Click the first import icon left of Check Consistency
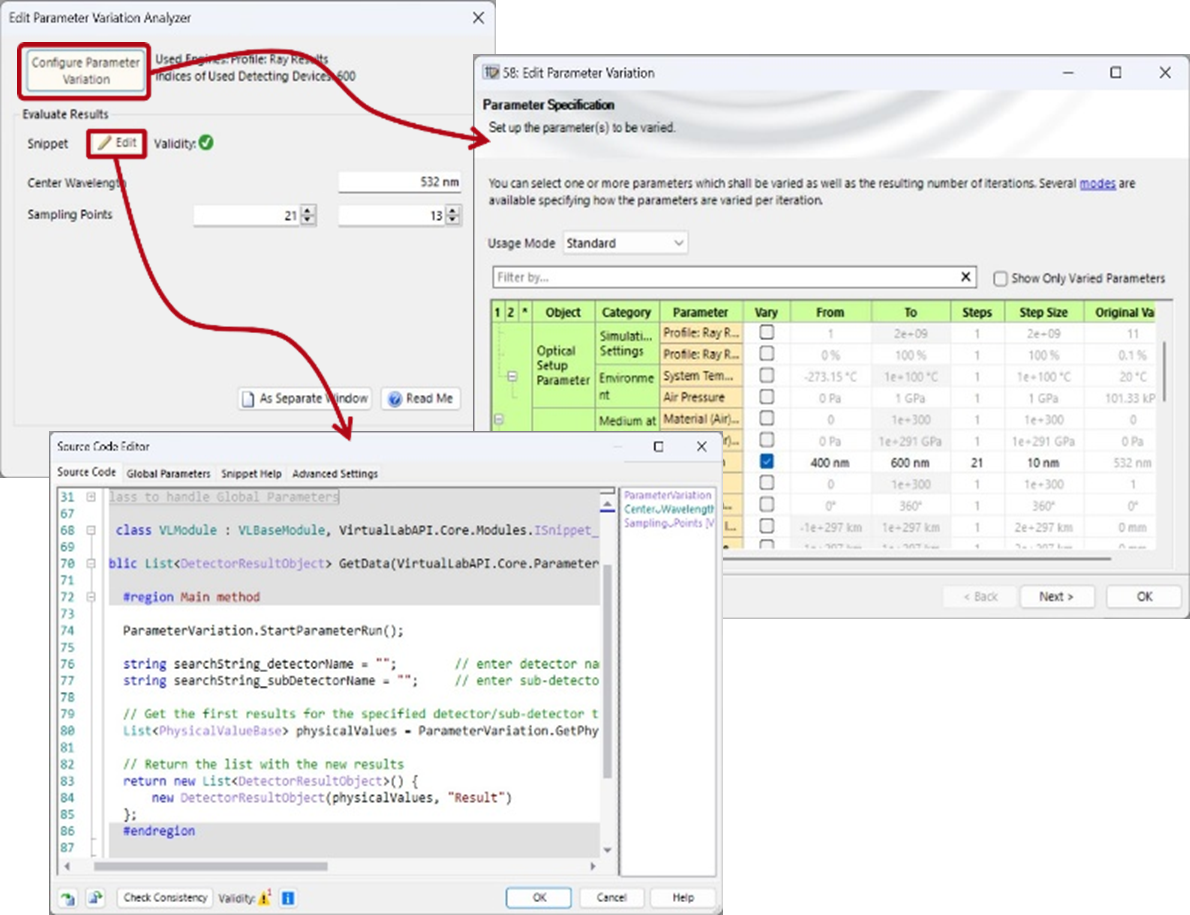This screenshot has width=1190, height=915. tap(68, 898)
